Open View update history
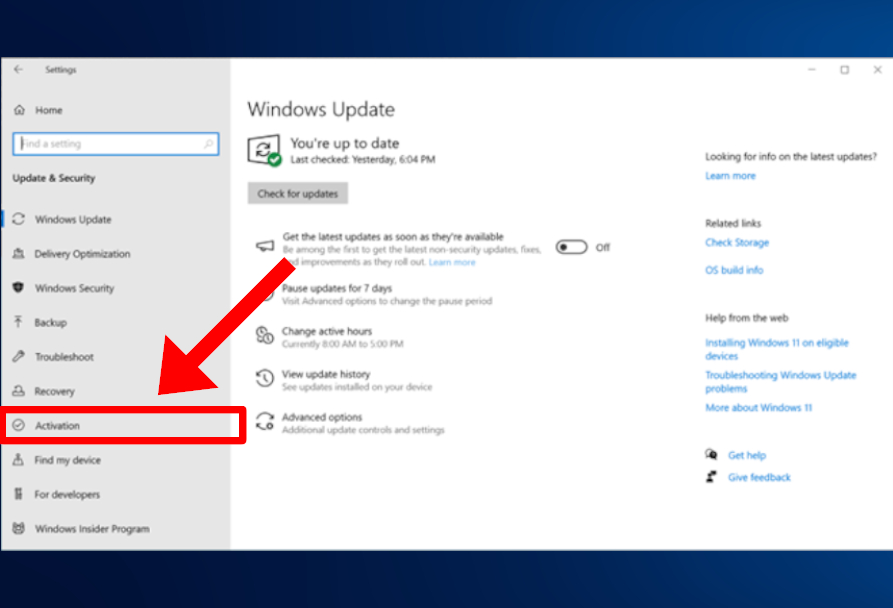Viewport: 893px width, 608px height. click(x=325, y=374)
